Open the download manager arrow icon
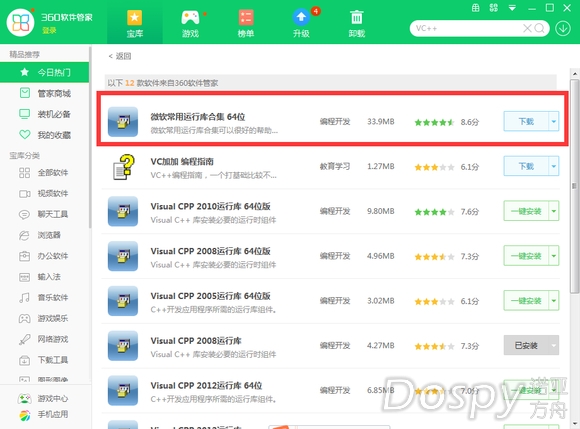 tap(563, 28)
